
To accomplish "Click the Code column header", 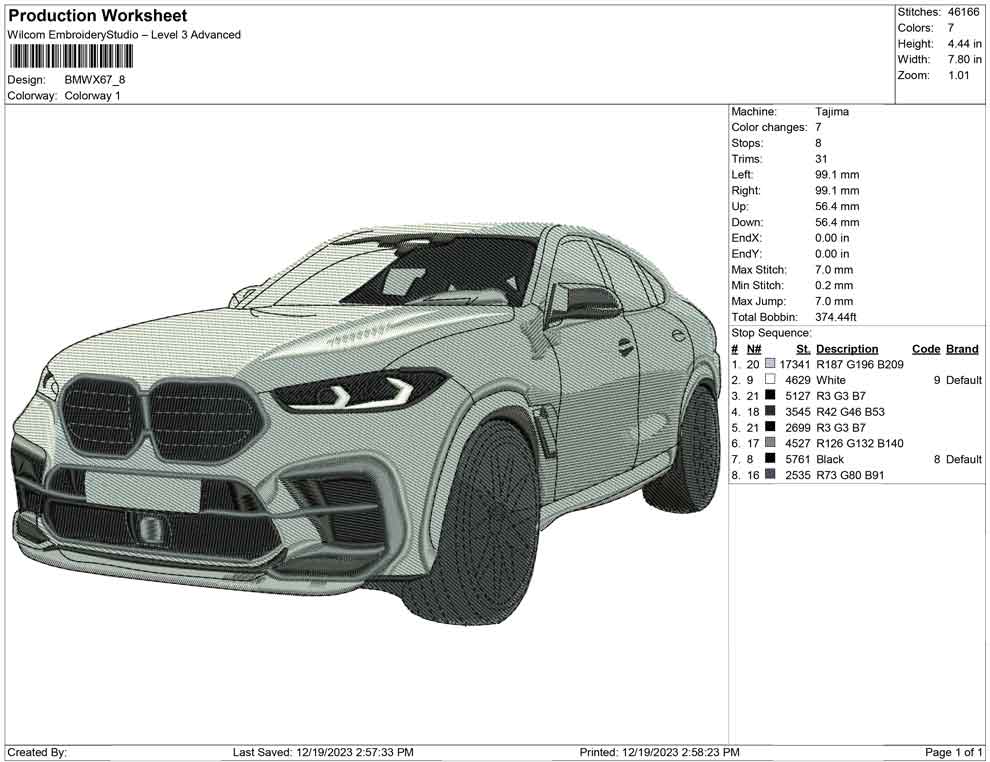I will [926, 348].
